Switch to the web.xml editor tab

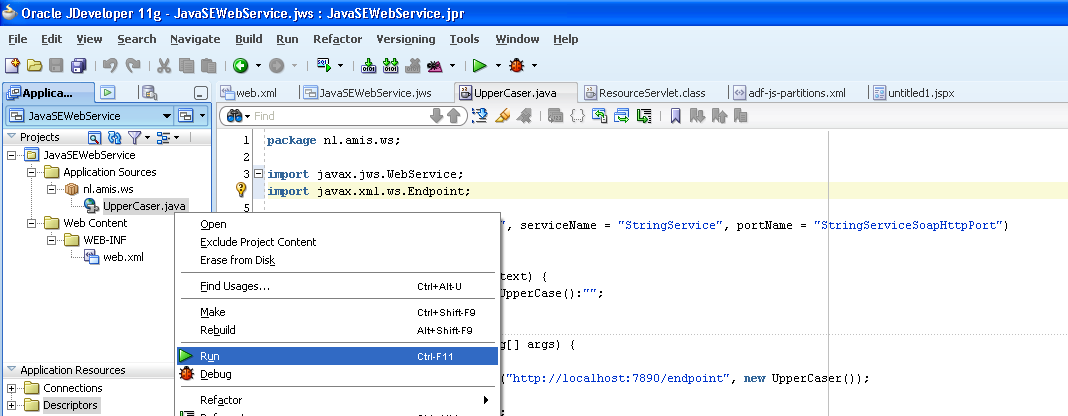click(x=254, y=93)
